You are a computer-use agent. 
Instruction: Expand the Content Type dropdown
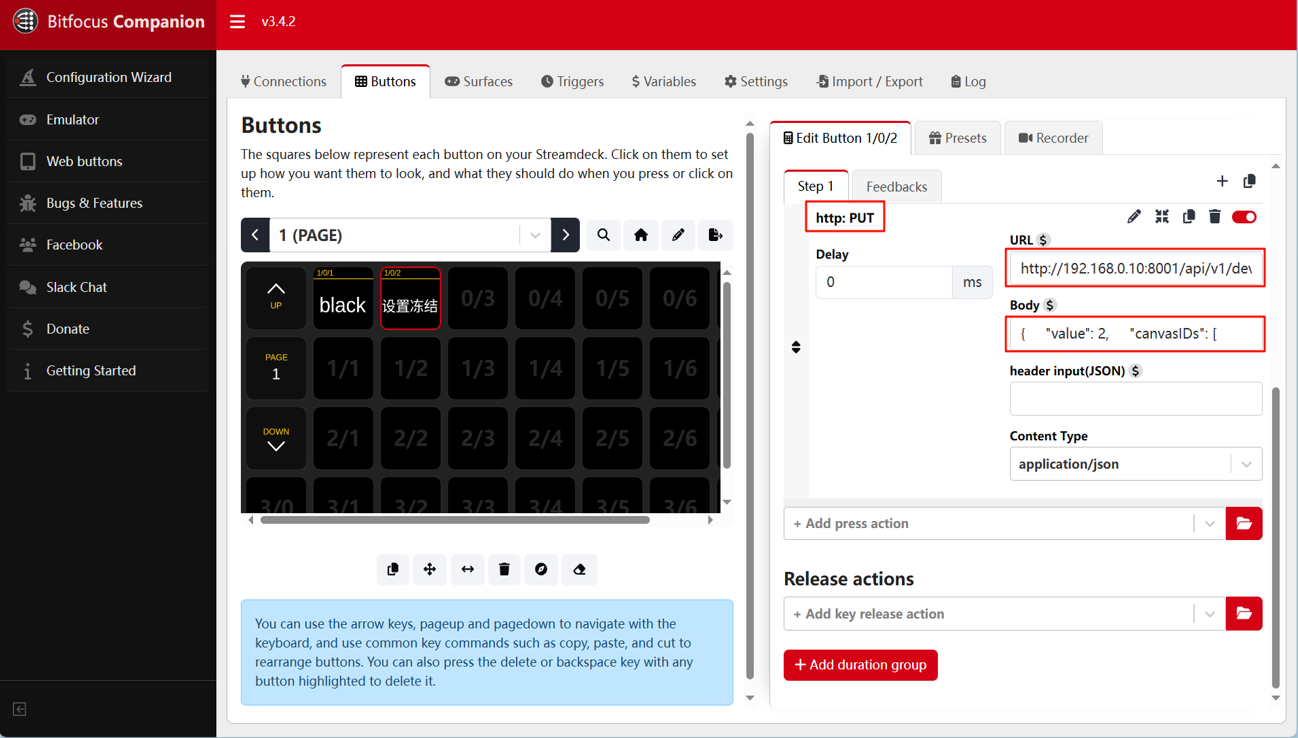click(1246, 464)
